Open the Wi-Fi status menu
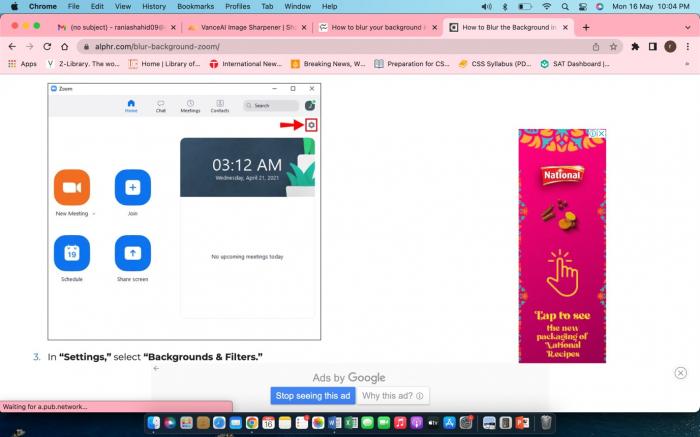Viewport: 700px width, 437px height. pyautogui.click(x=546, y=6)
